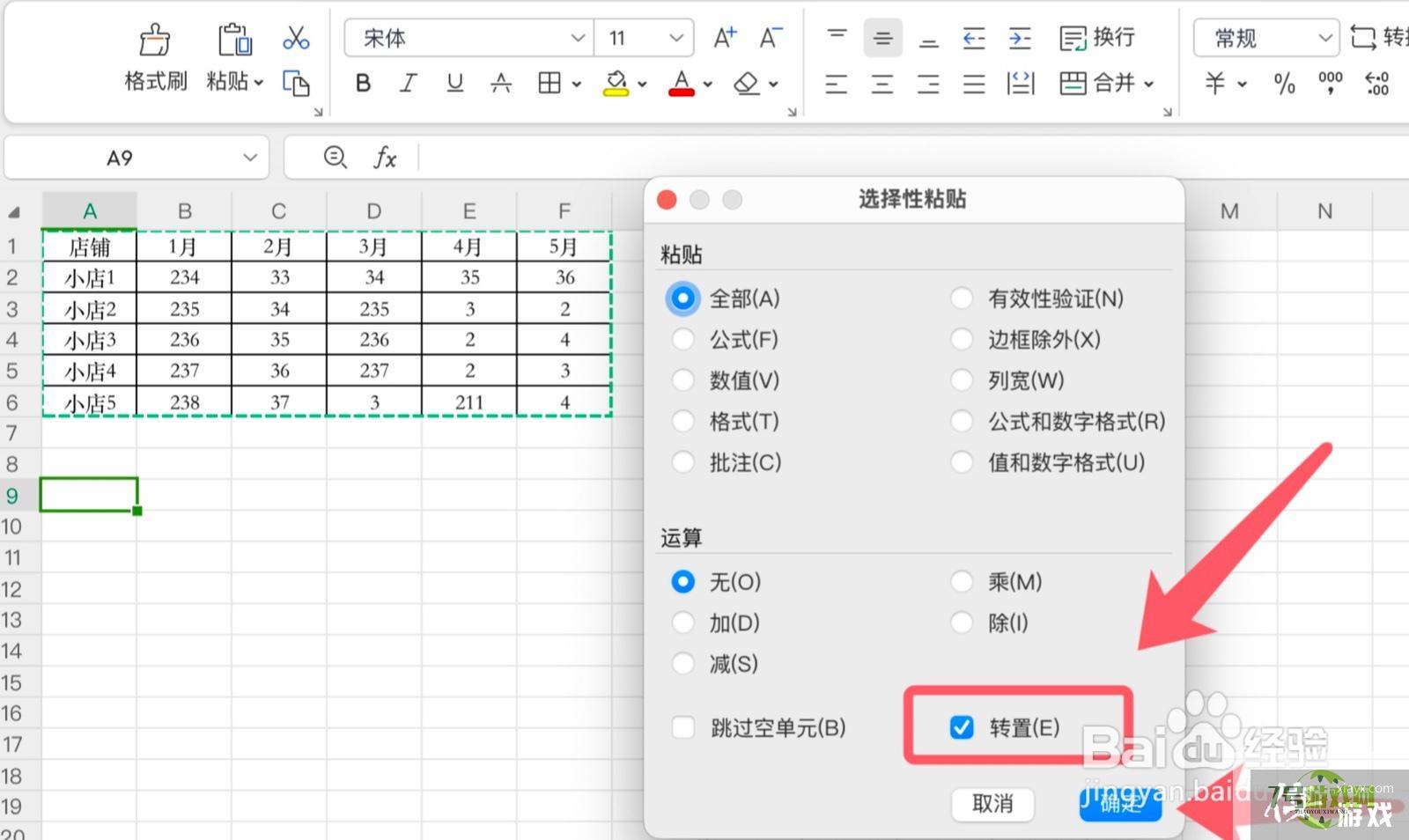Open the font color dropdown arrow
This screenshot has width=1409, height=840.
(707, 84)
